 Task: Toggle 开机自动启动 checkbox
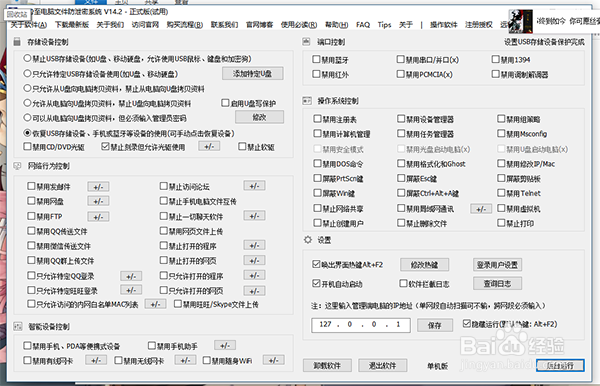316,283
